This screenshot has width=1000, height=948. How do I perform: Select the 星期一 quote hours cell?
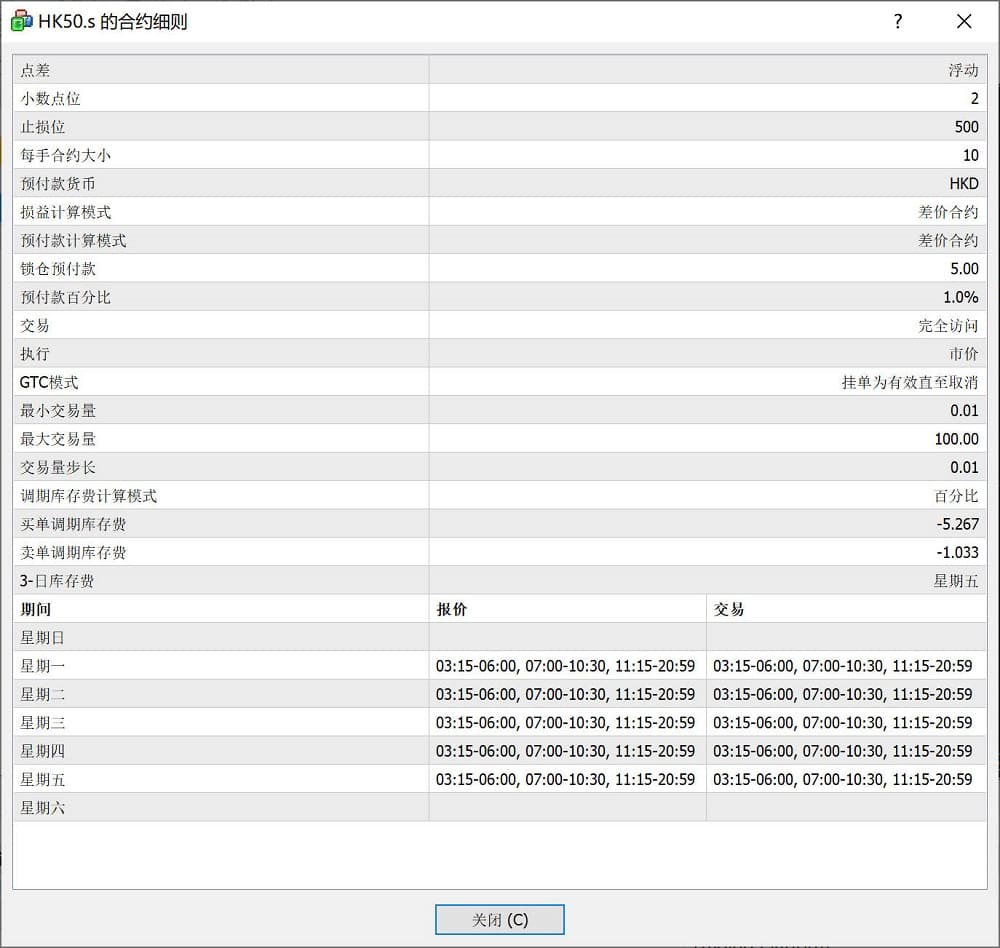click(565, 666)
